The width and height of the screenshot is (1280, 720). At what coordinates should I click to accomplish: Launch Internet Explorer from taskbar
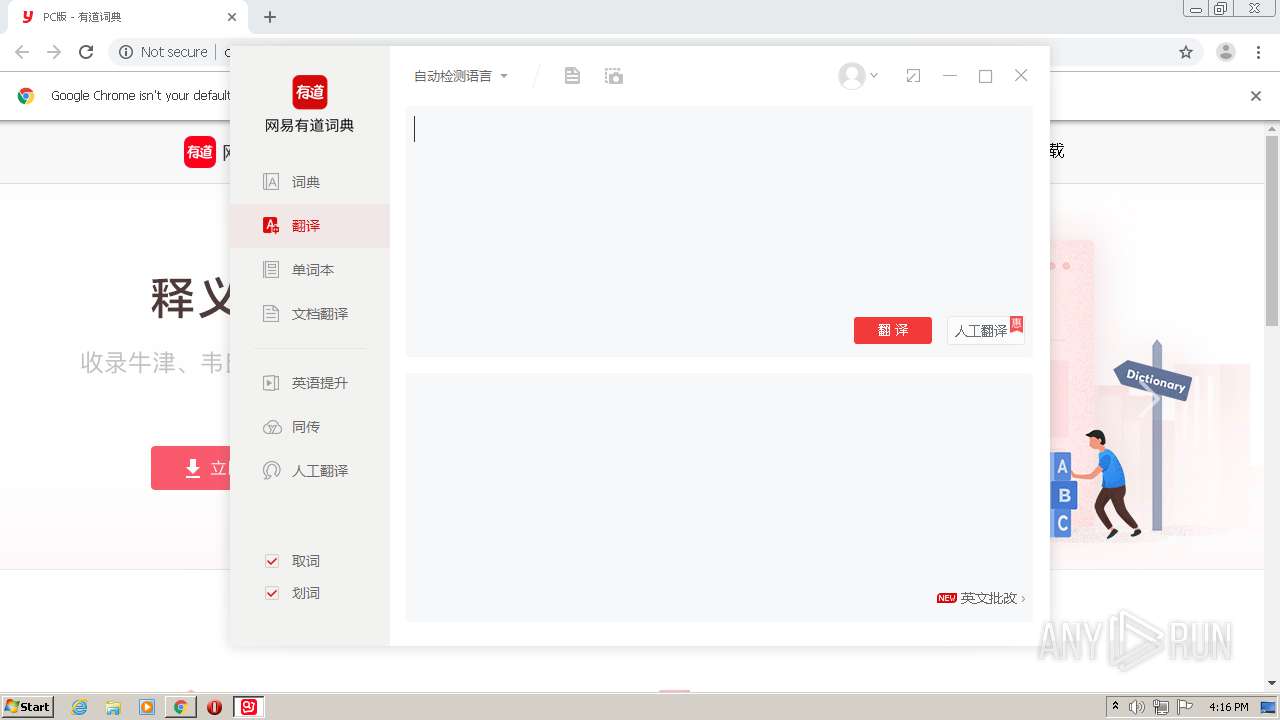pos(80,707)
